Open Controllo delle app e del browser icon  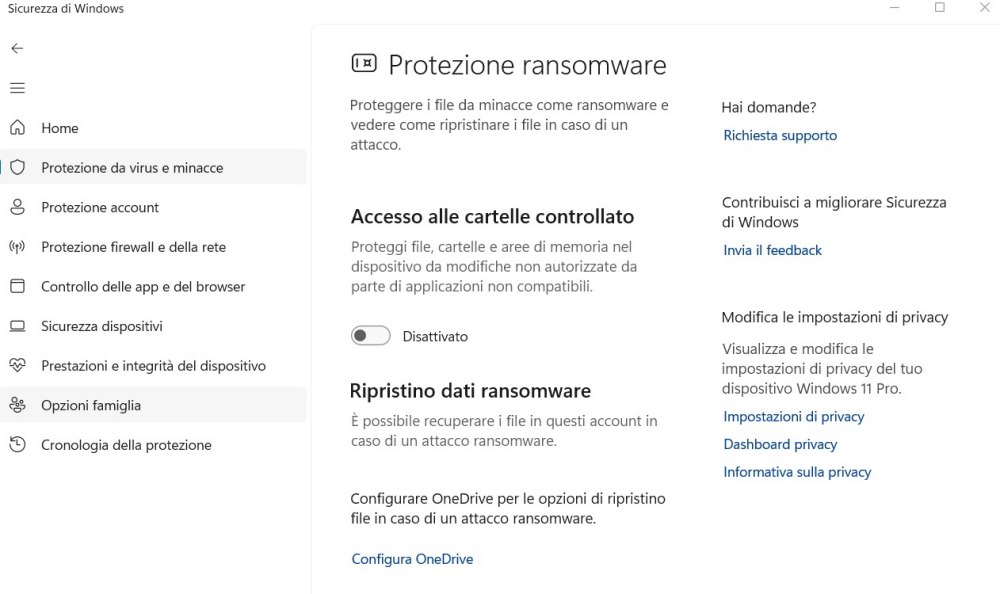17,286
